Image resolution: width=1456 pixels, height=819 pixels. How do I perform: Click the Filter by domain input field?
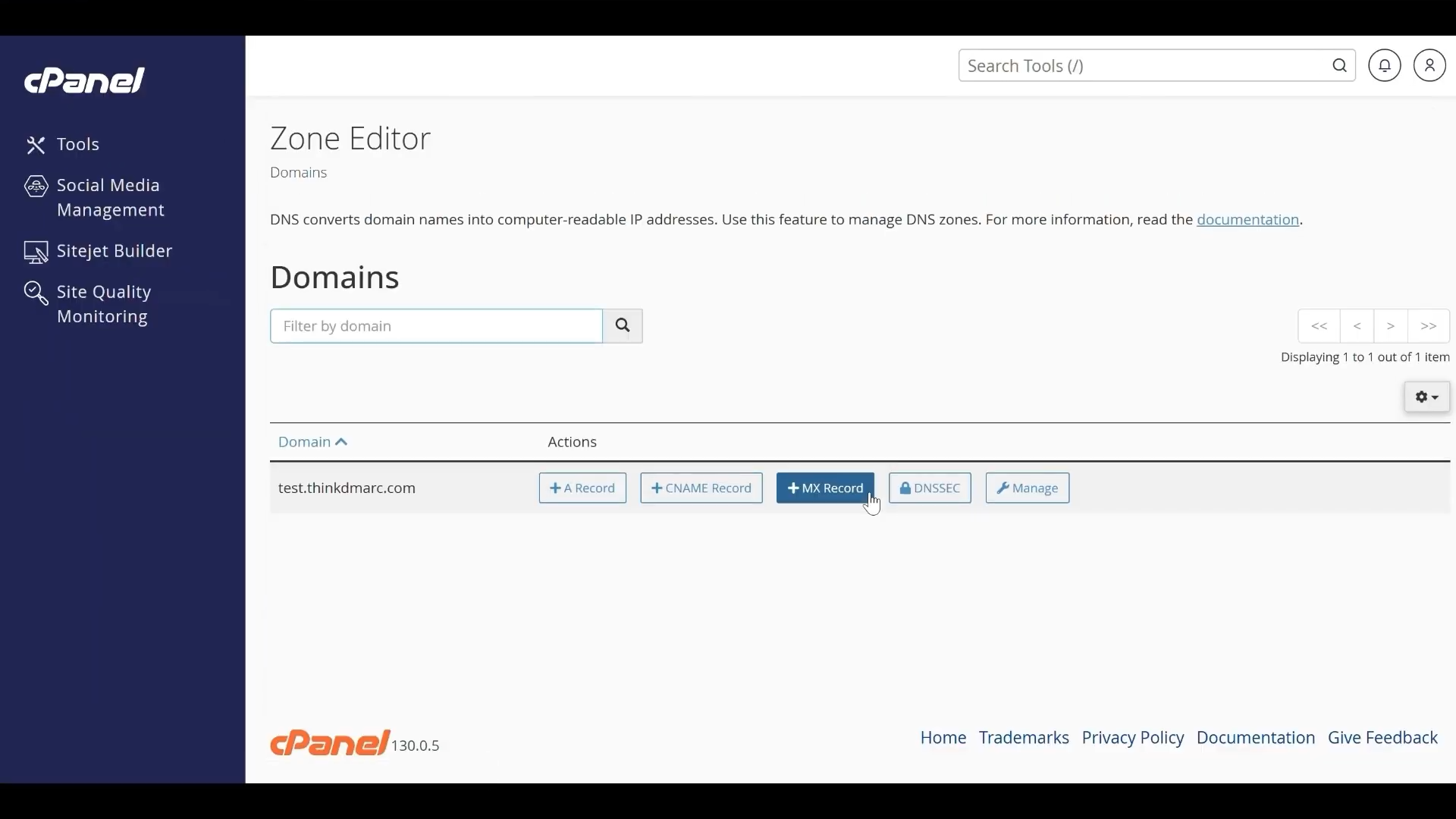[x=436, y=325]
